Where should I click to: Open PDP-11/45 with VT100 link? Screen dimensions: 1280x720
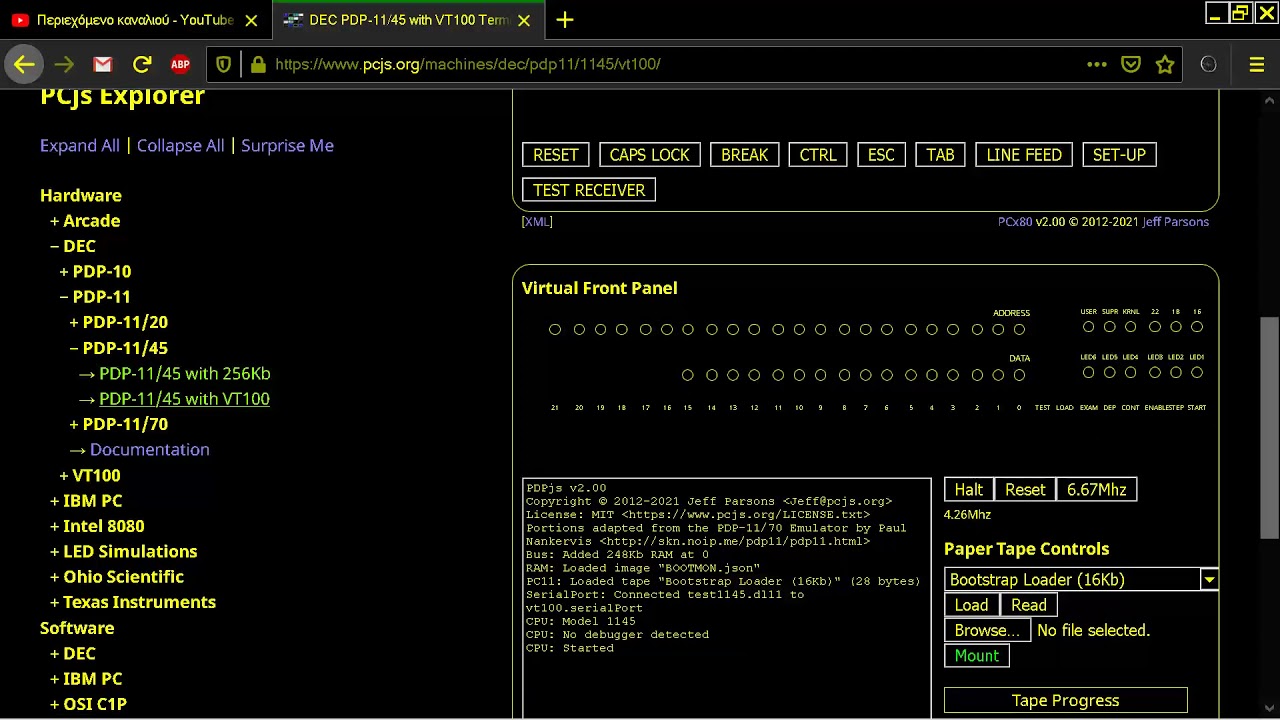(184, 399)
